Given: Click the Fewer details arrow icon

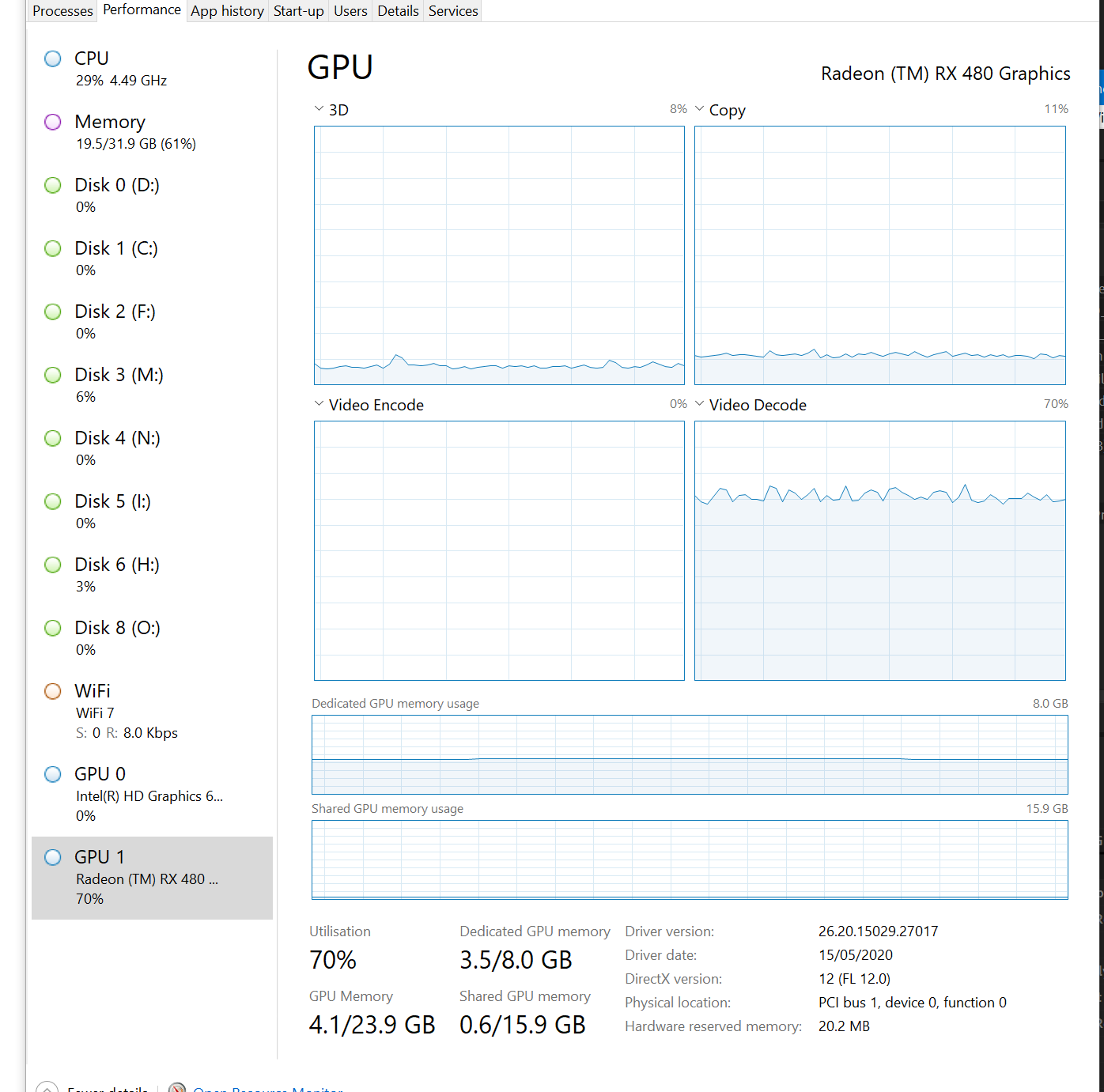Looking at the screenshot, I should point(48,1087).
